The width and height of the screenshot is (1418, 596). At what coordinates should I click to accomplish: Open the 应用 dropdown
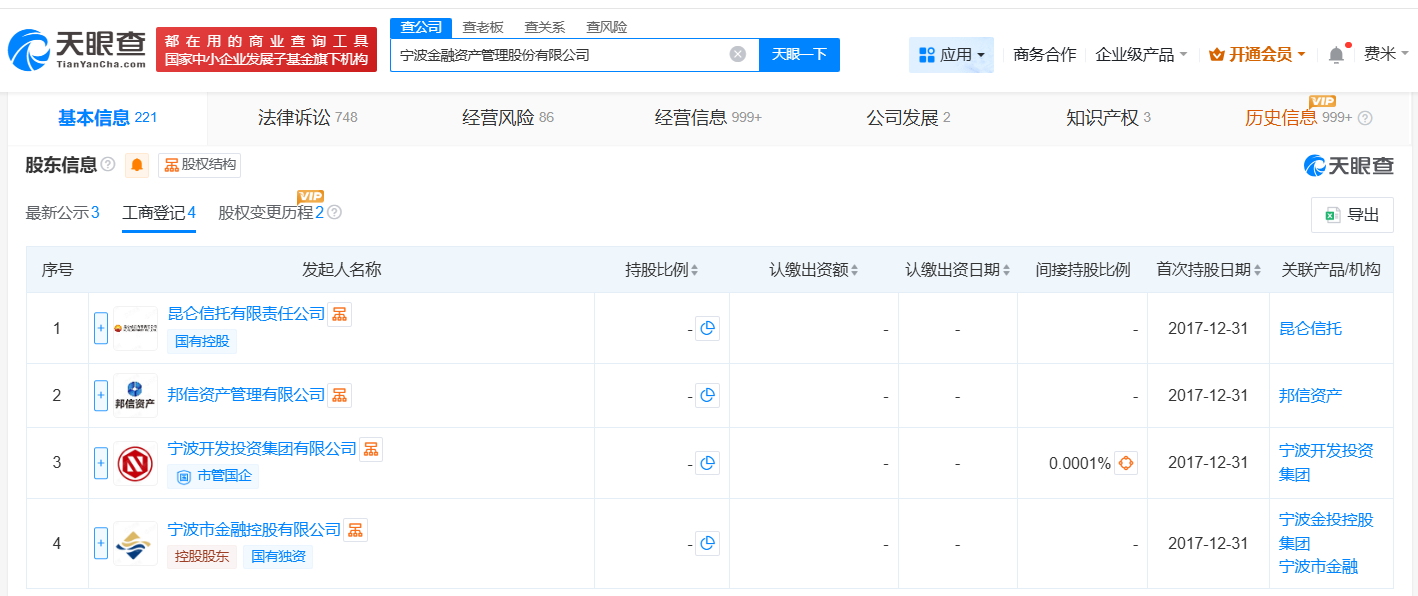pyautogui.click(x=951, y=53)
